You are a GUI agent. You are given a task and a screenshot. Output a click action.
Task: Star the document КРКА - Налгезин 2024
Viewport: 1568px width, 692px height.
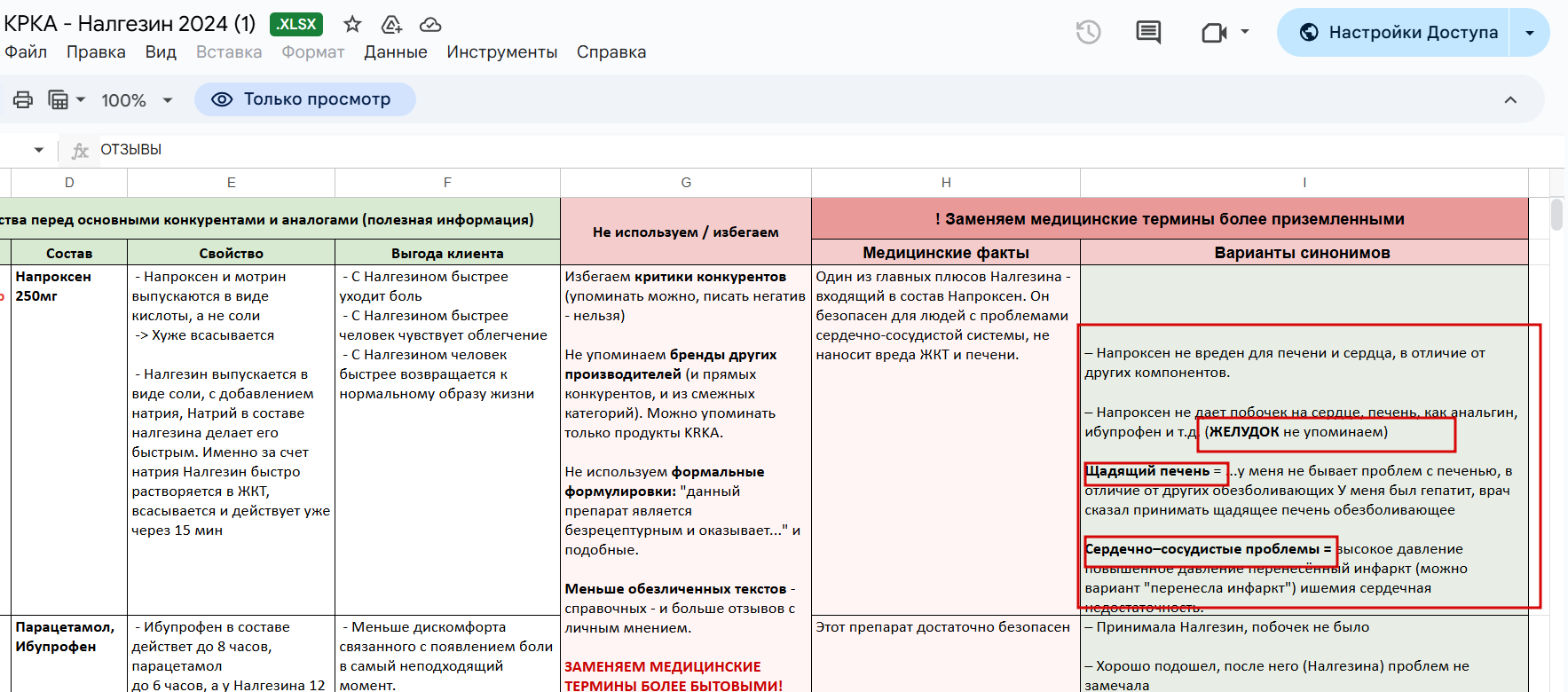[x=352, y=24]
